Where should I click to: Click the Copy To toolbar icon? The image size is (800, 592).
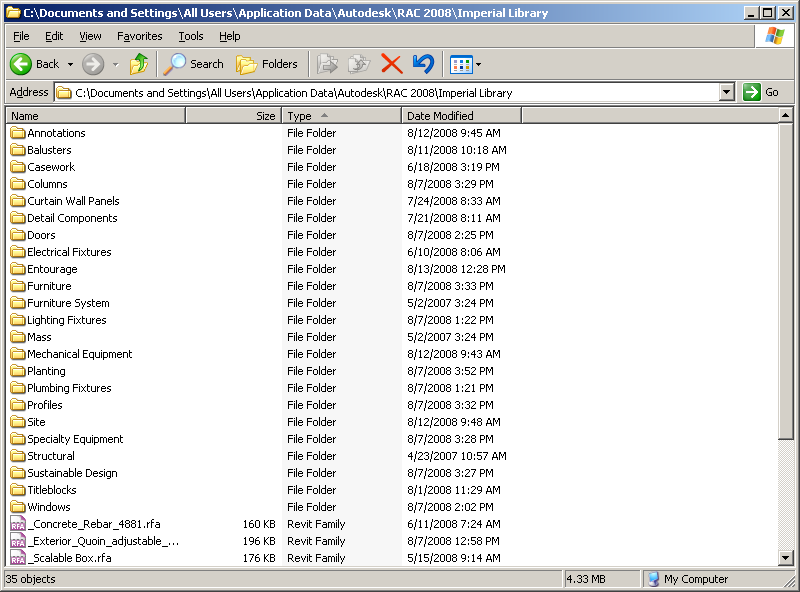(359, 64)
